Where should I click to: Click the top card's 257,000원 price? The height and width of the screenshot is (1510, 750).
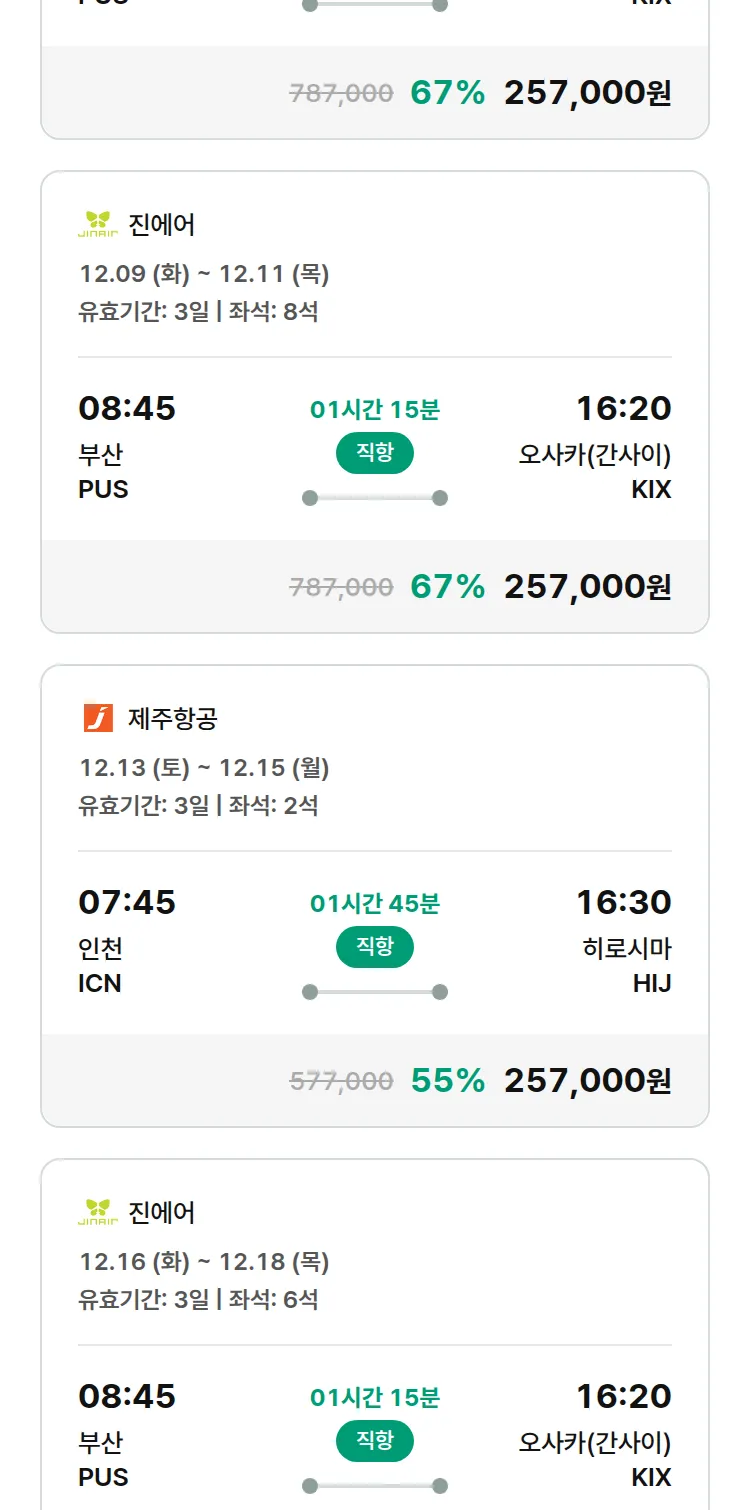tap(587, 93)
